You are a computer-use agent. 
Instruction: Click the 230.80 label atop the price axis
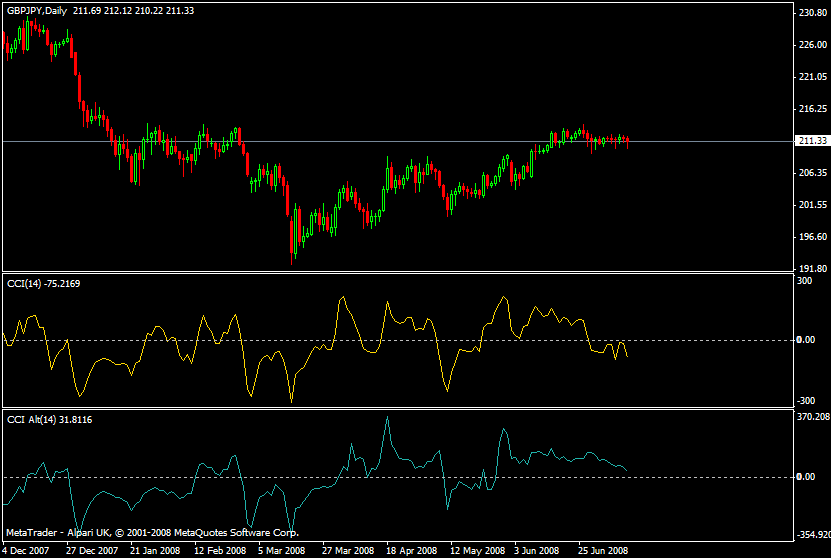(811, 12)
